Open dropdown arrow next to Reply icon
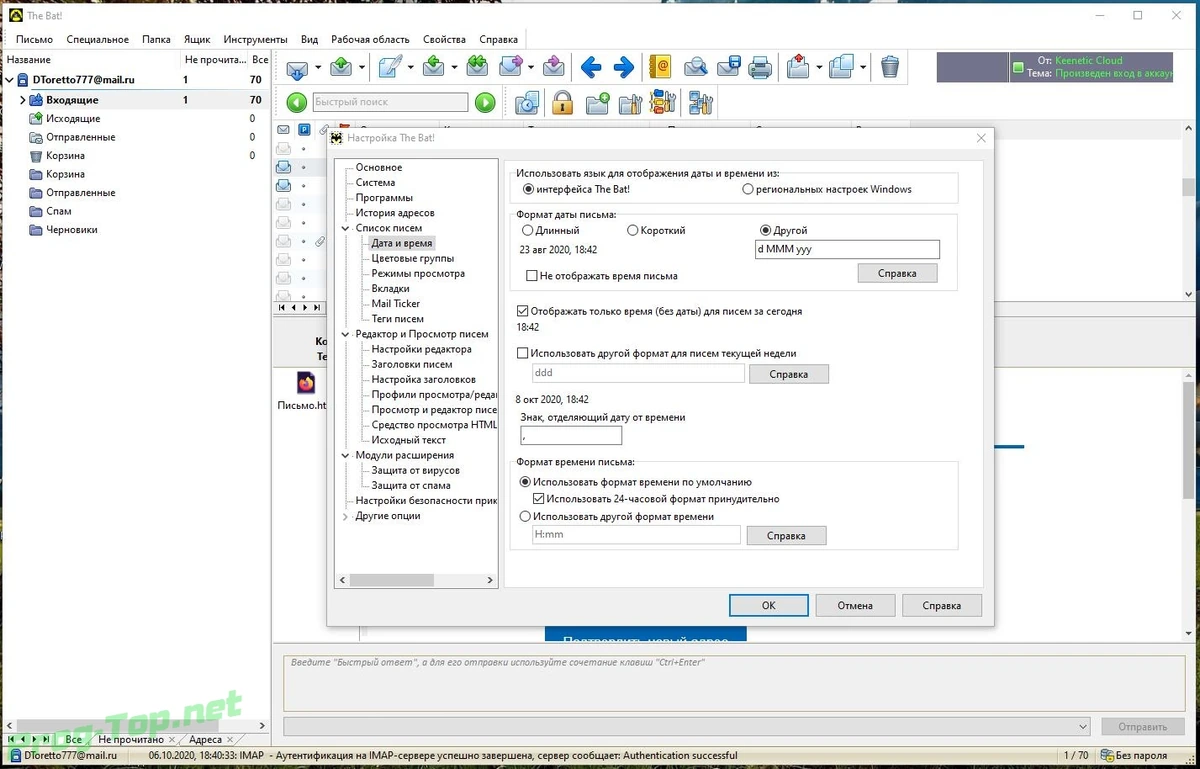Viewport: 1200px width, 769px height. click(453, 68)
